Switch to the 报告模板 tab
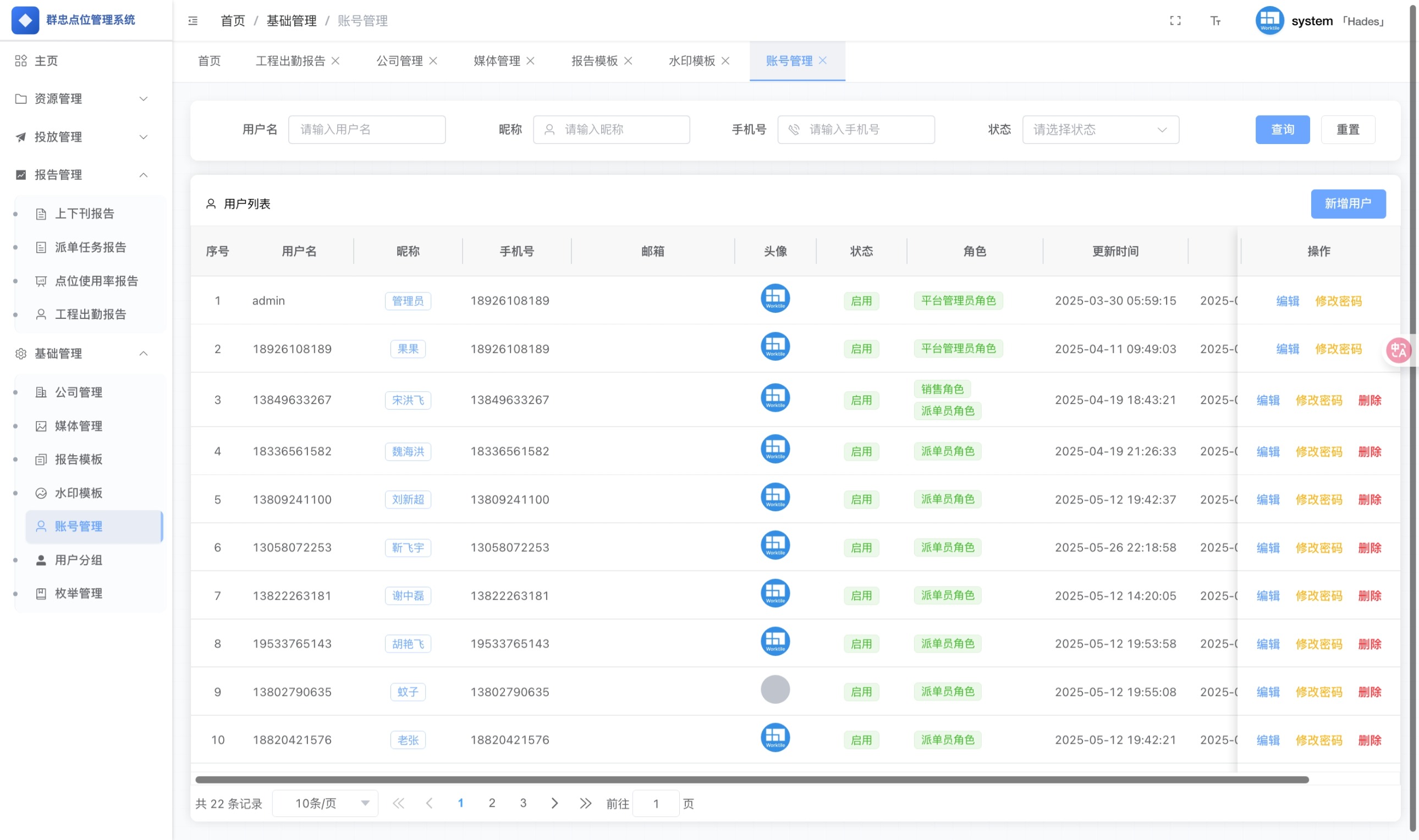This screenshot has height=840, width=1419. (593, 60)
